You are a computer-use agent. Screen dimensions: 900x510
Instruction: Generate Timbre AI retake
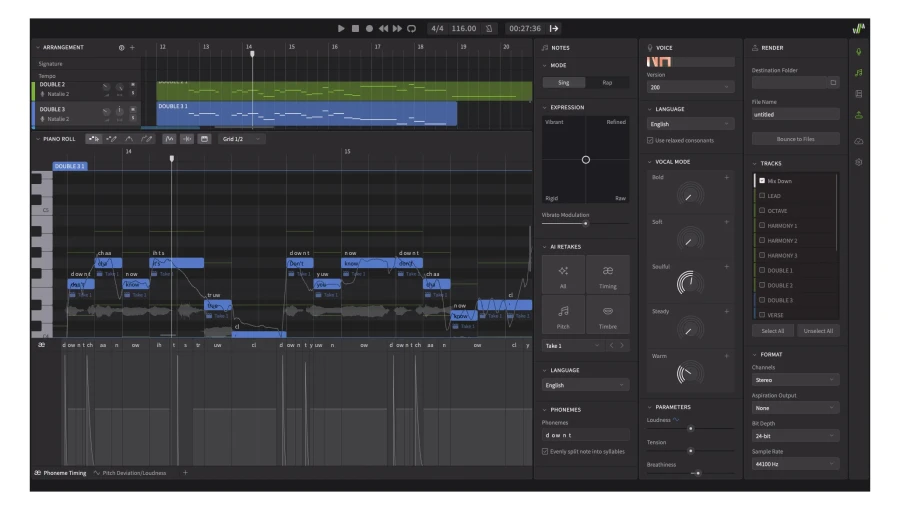[x=608, y=315]
